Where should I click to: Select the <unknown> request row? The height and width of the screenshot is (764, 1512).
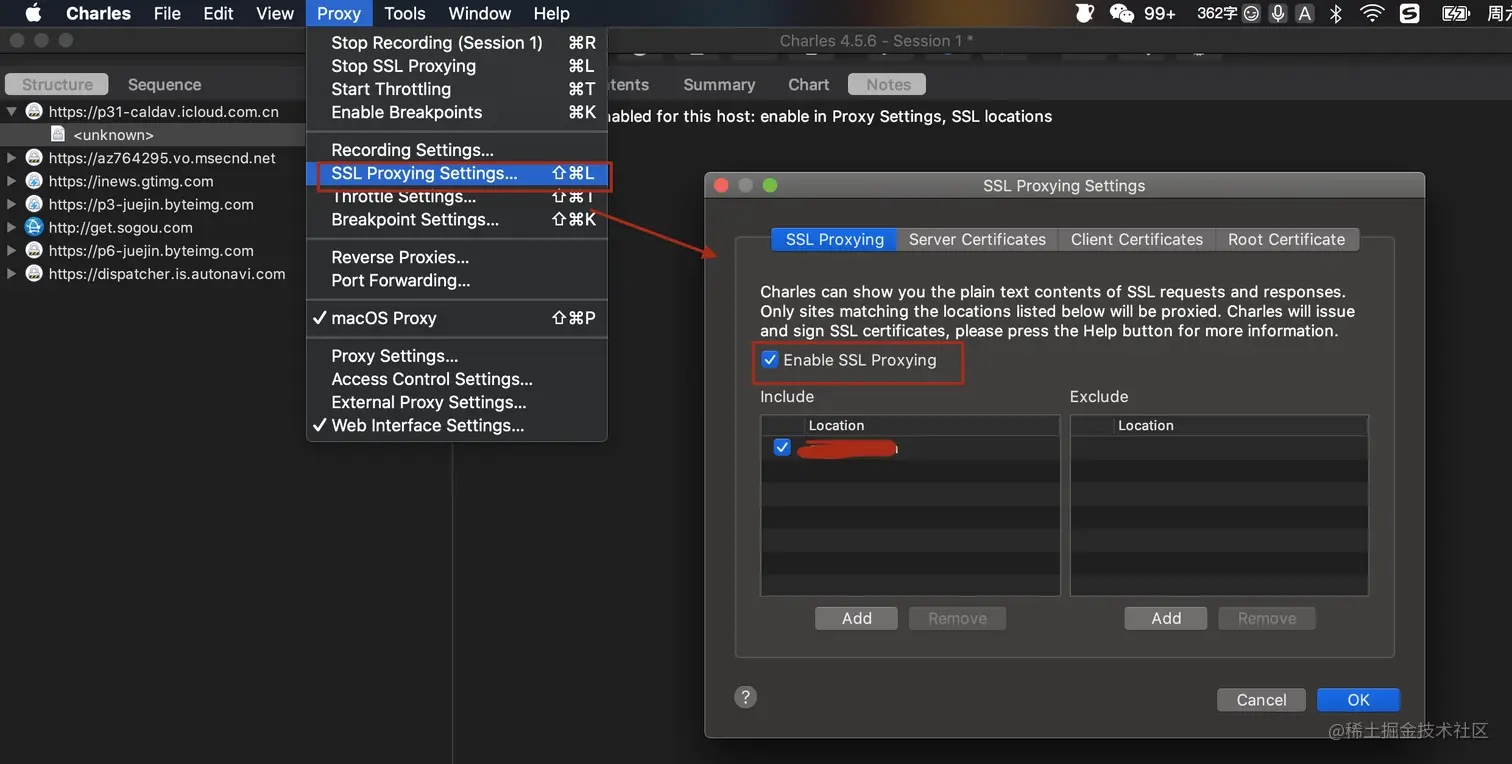pyautogui.click(x=152, y=134)
